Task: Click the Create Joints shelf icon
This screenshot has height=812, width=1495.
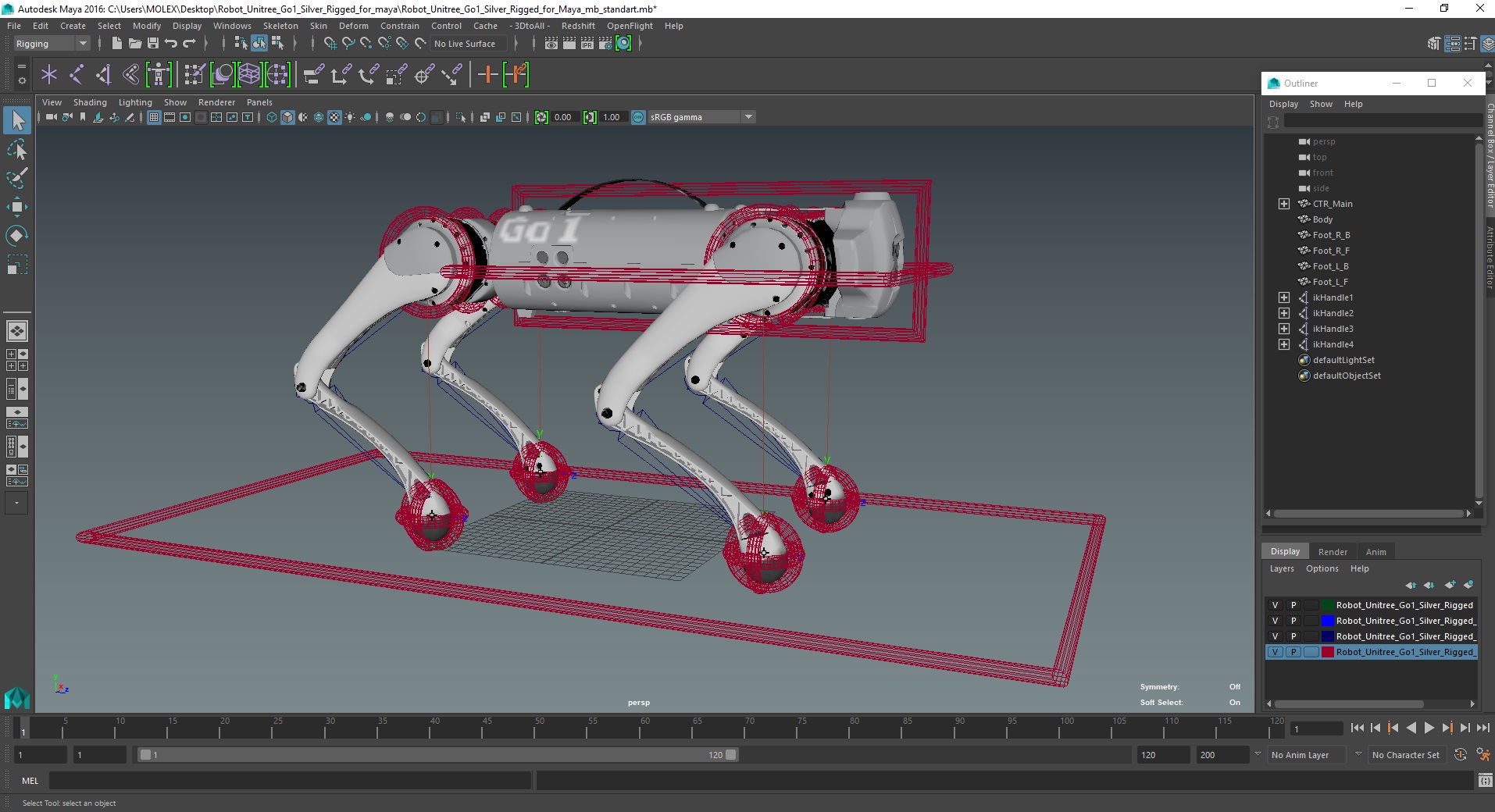Action: [76, 75]
